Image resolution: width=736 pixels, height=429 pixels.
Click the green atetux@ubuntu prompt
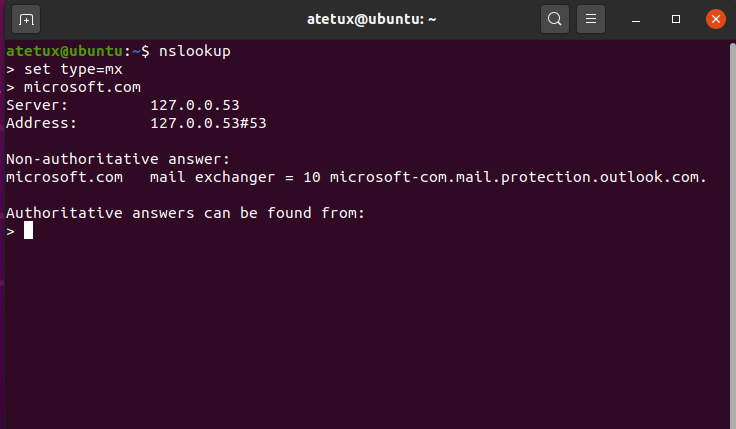click(x=65, y=51)
